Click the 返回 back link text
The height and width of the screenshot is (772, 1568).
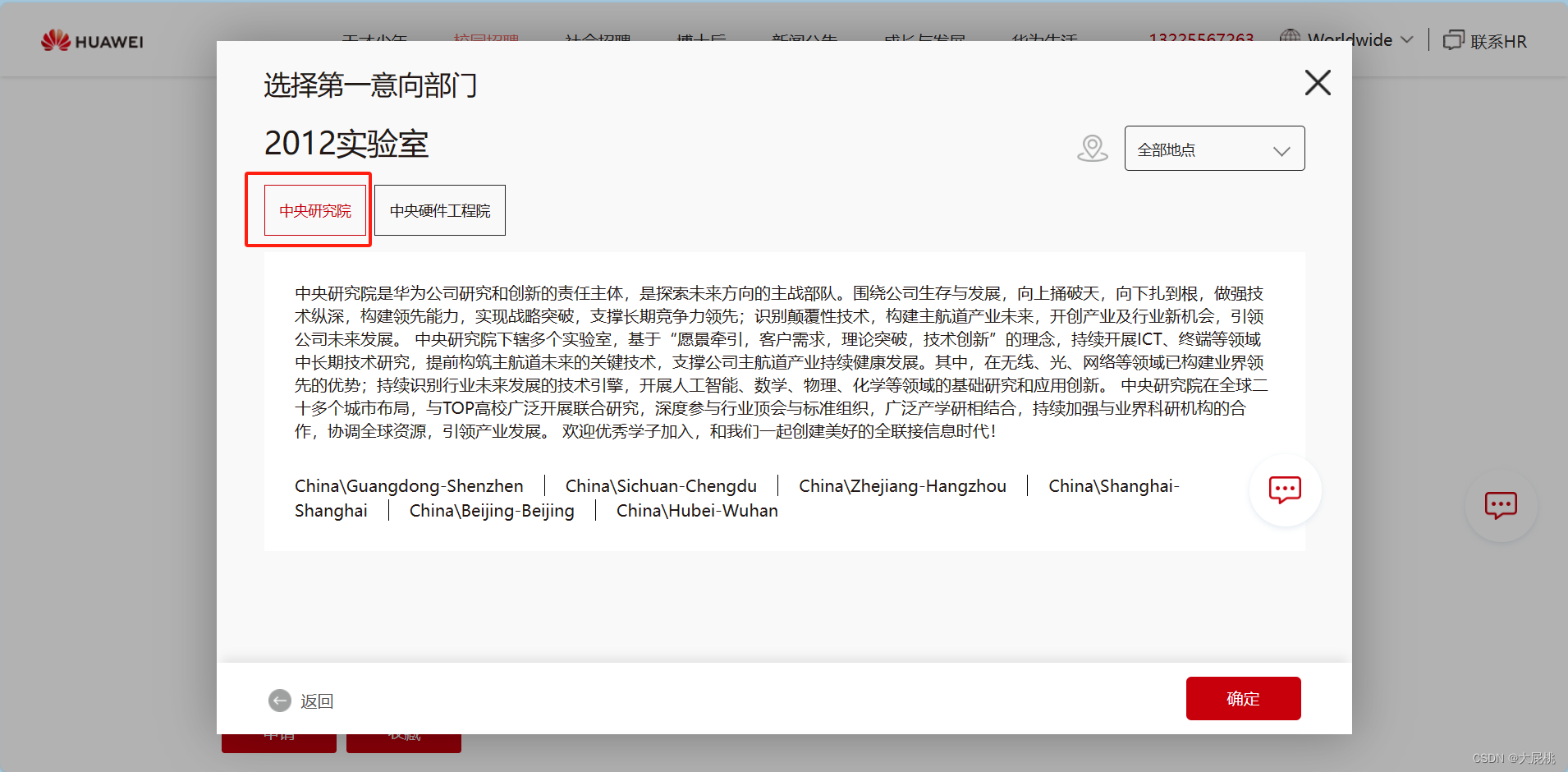click(317, 701)
